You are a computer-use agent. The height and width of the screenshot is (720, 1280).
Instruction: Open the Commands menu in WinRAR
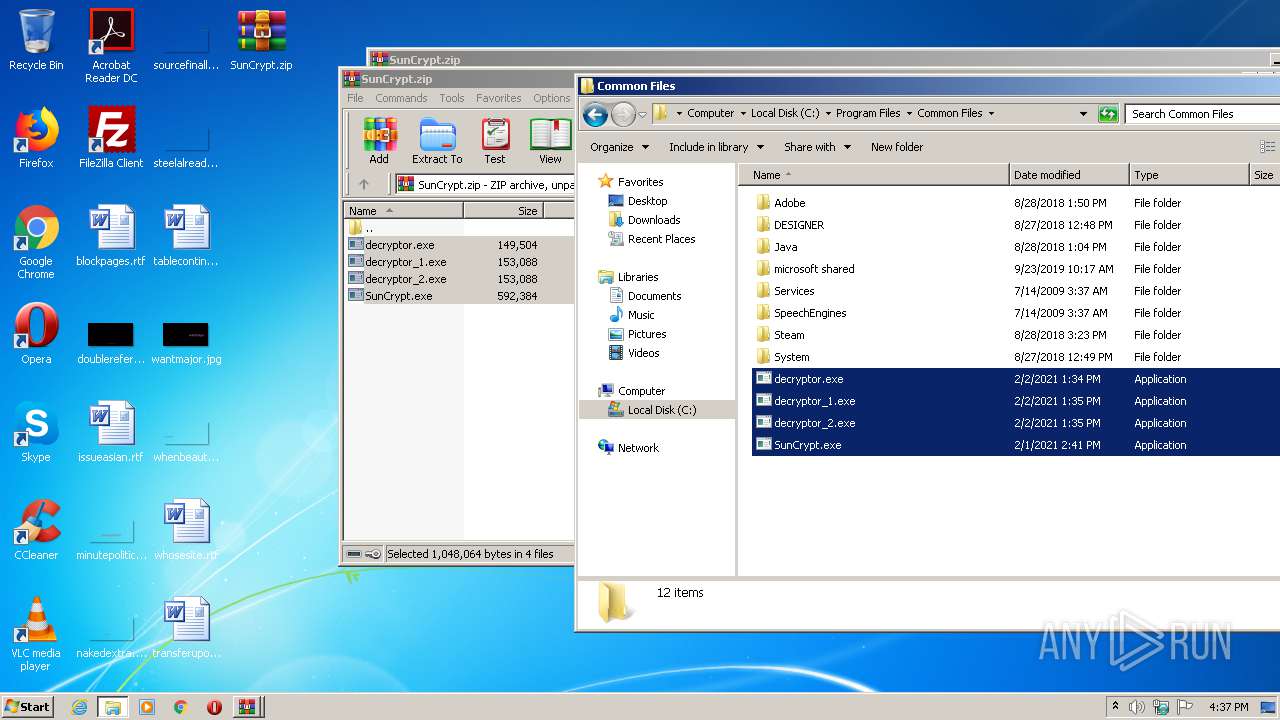click(x=401, y=98)
